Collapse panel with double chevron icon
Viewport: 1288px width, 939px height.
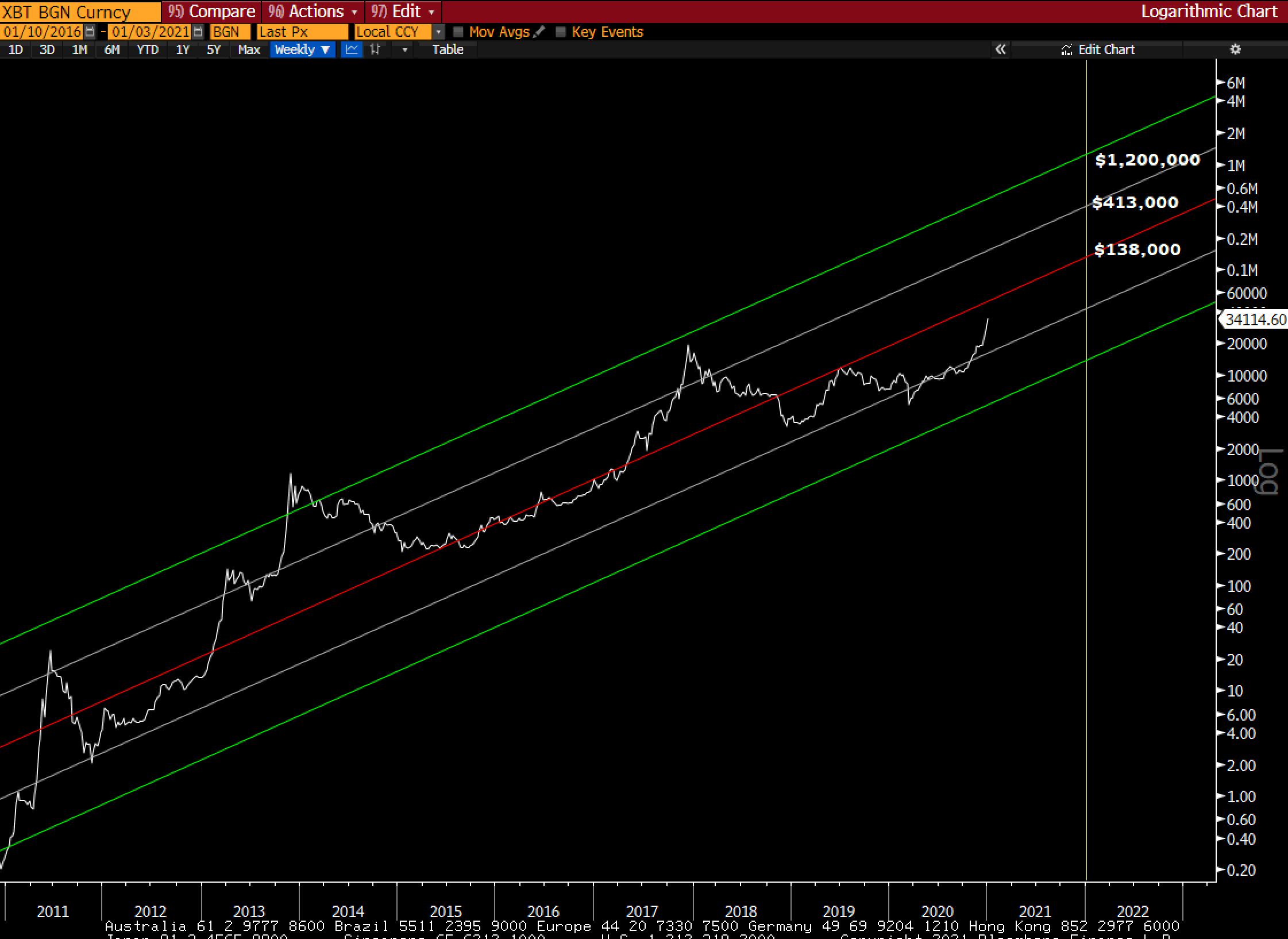pyautogui.click(x=1000, y=50)
